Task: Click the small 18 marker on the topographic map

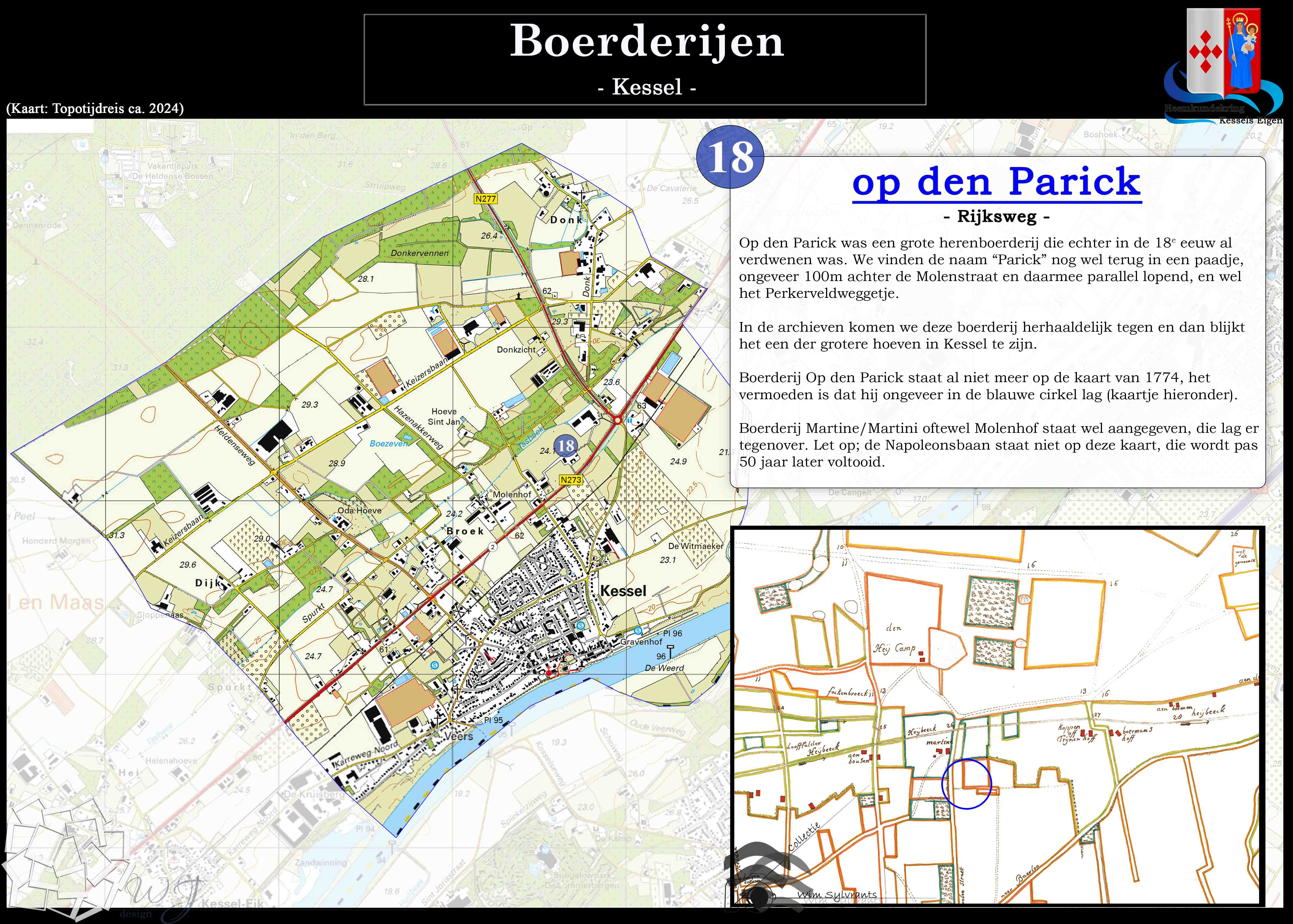Action: [566, 445]
